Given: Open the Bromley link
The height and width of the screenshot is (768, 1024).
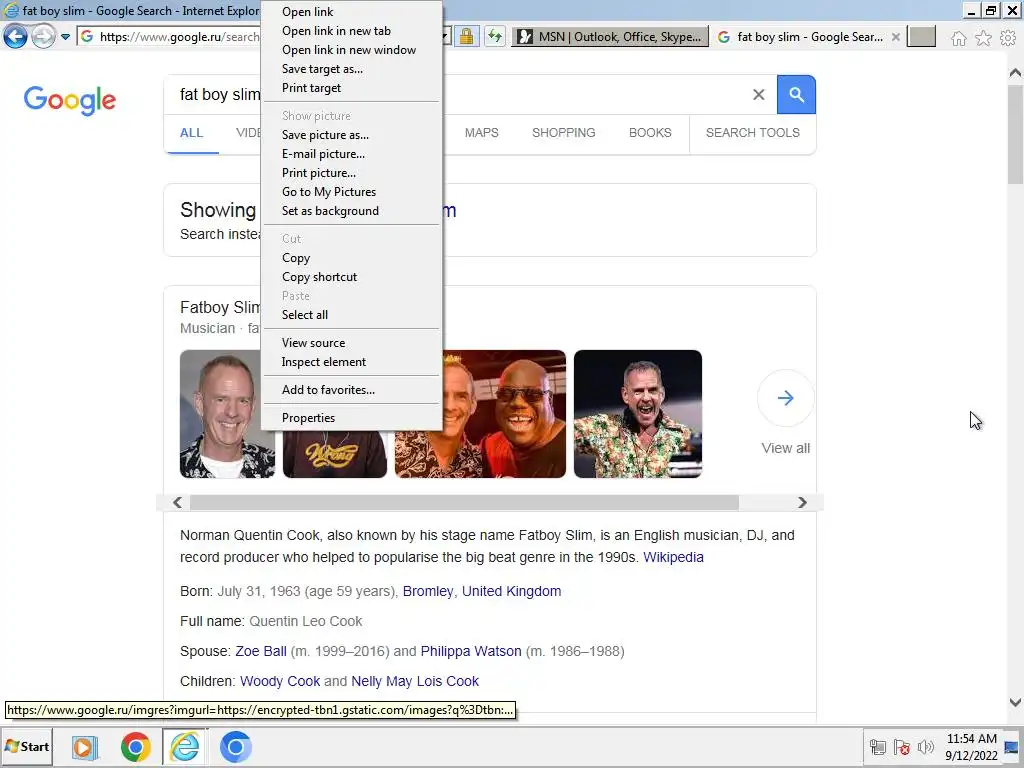Looking at the screenshot, I should 428,591.
